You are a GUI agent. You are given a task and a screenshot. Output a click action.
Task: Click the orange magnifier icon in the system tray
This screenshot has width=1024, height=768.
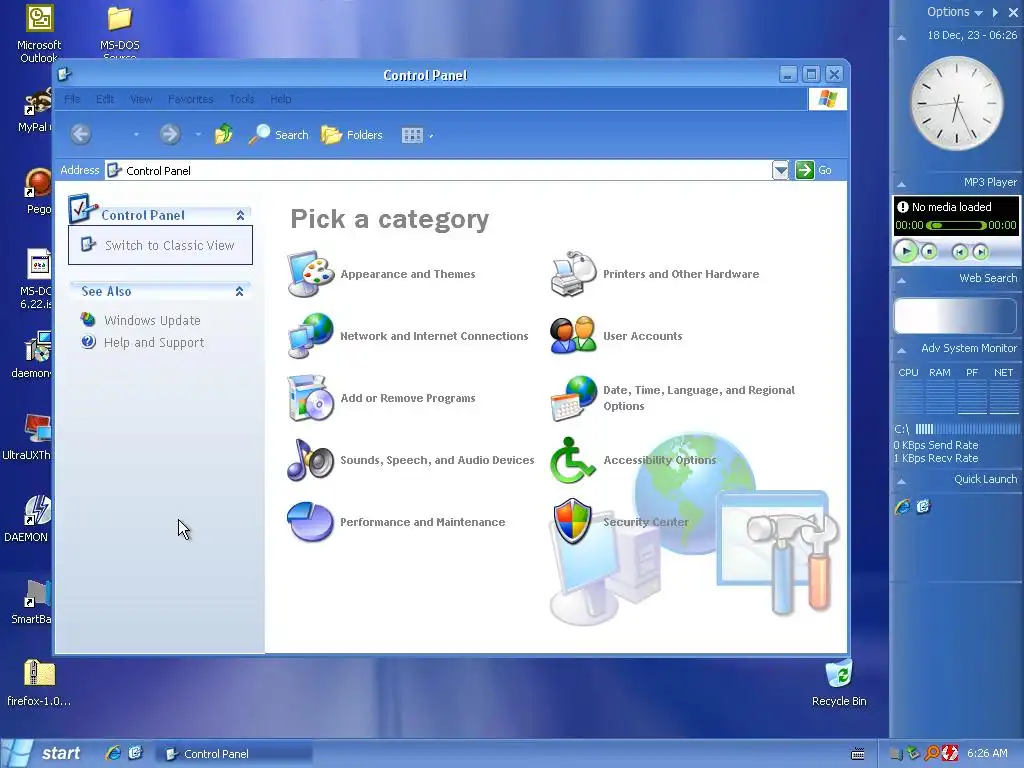click(932, 754)
